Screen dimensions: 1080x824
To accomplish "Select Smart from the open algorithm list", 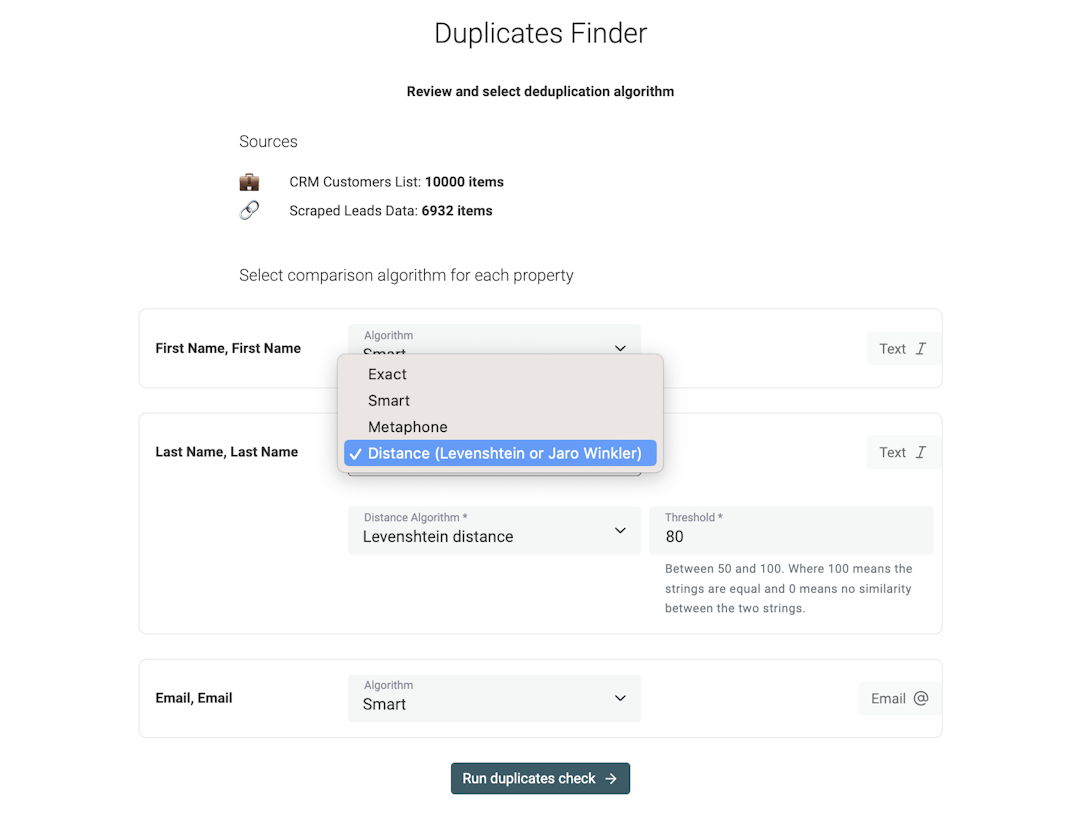I will pyautogui.click(x=389, y=400).
